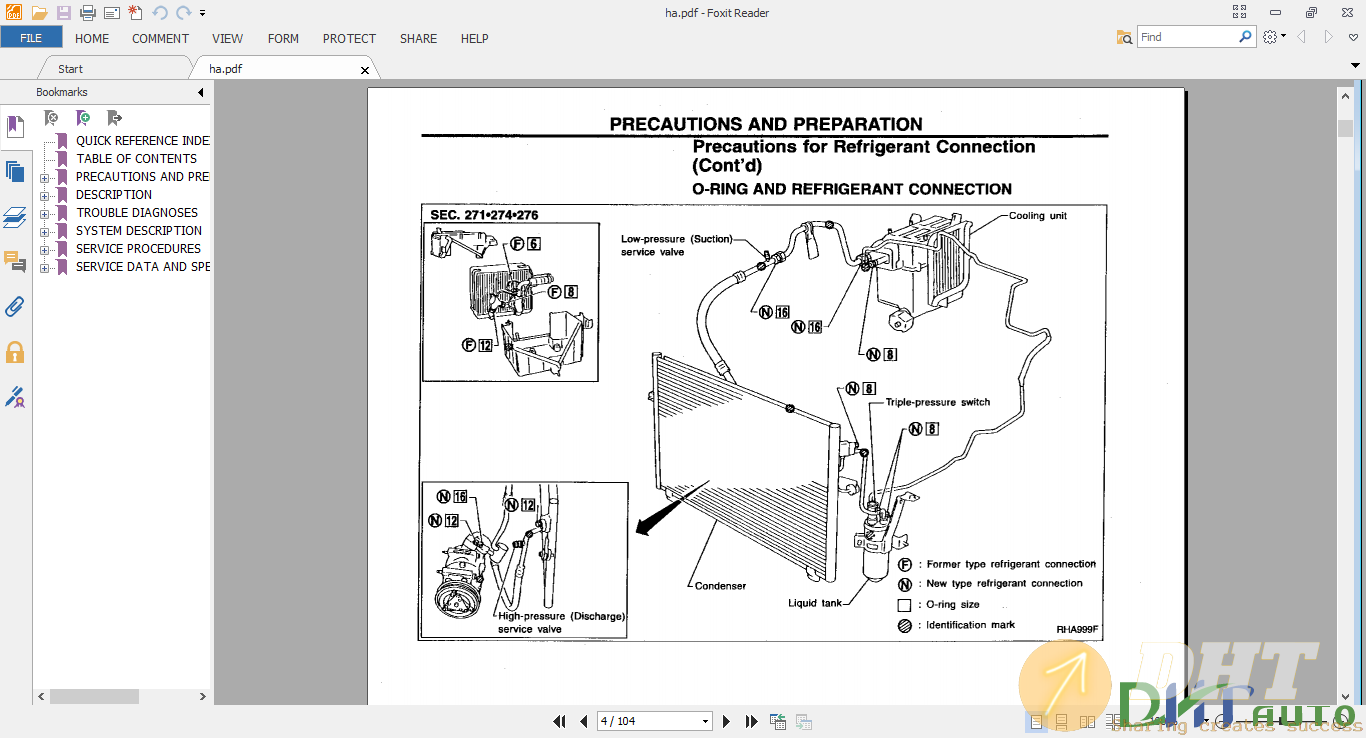Expand the SERVICE PROCEDURES bookmark node
Viewport: 1366px width, 738px height.
tap(45, 250)
